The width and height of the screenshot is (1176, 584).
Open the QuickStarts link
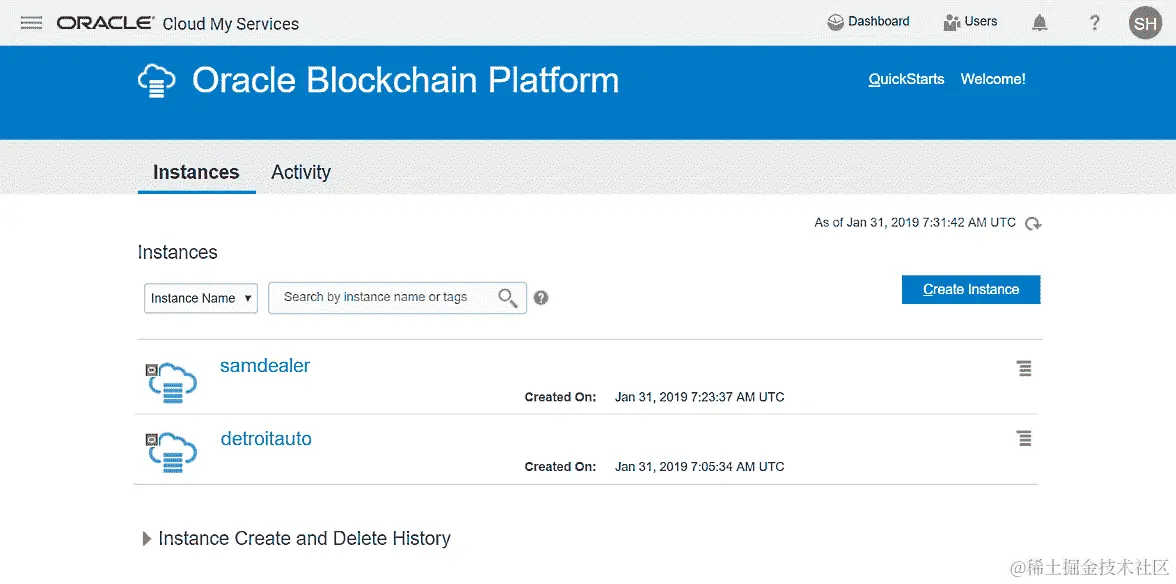(x=906, y=79)
